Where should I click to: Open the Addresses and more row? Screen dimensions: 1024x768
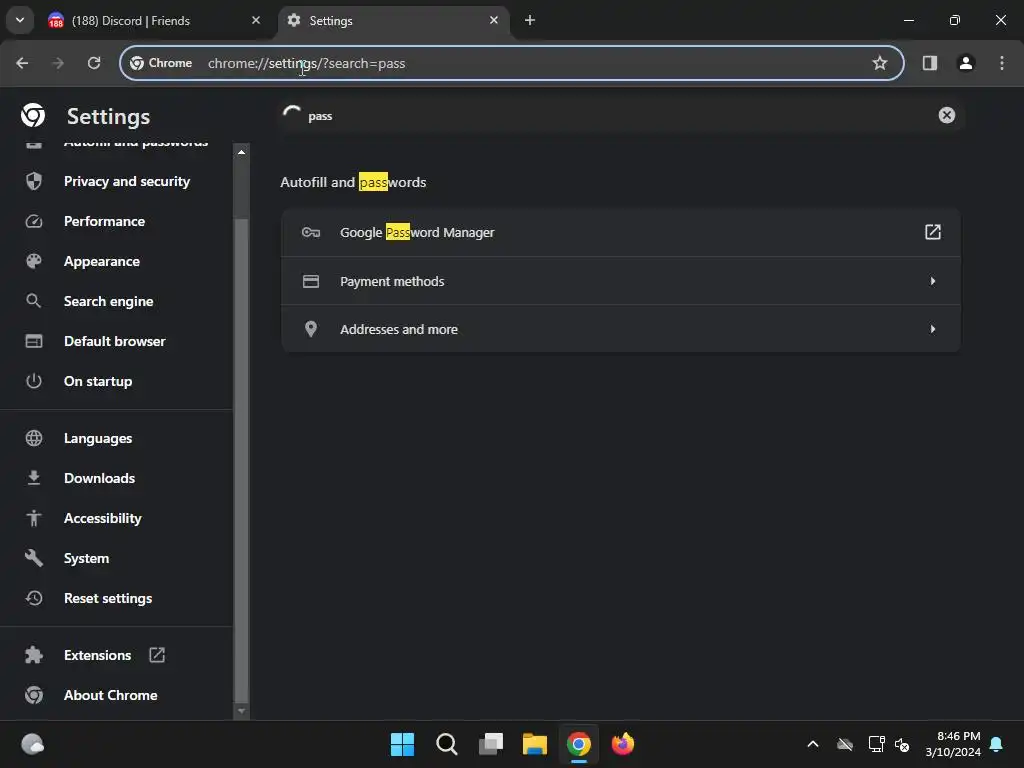620,328
